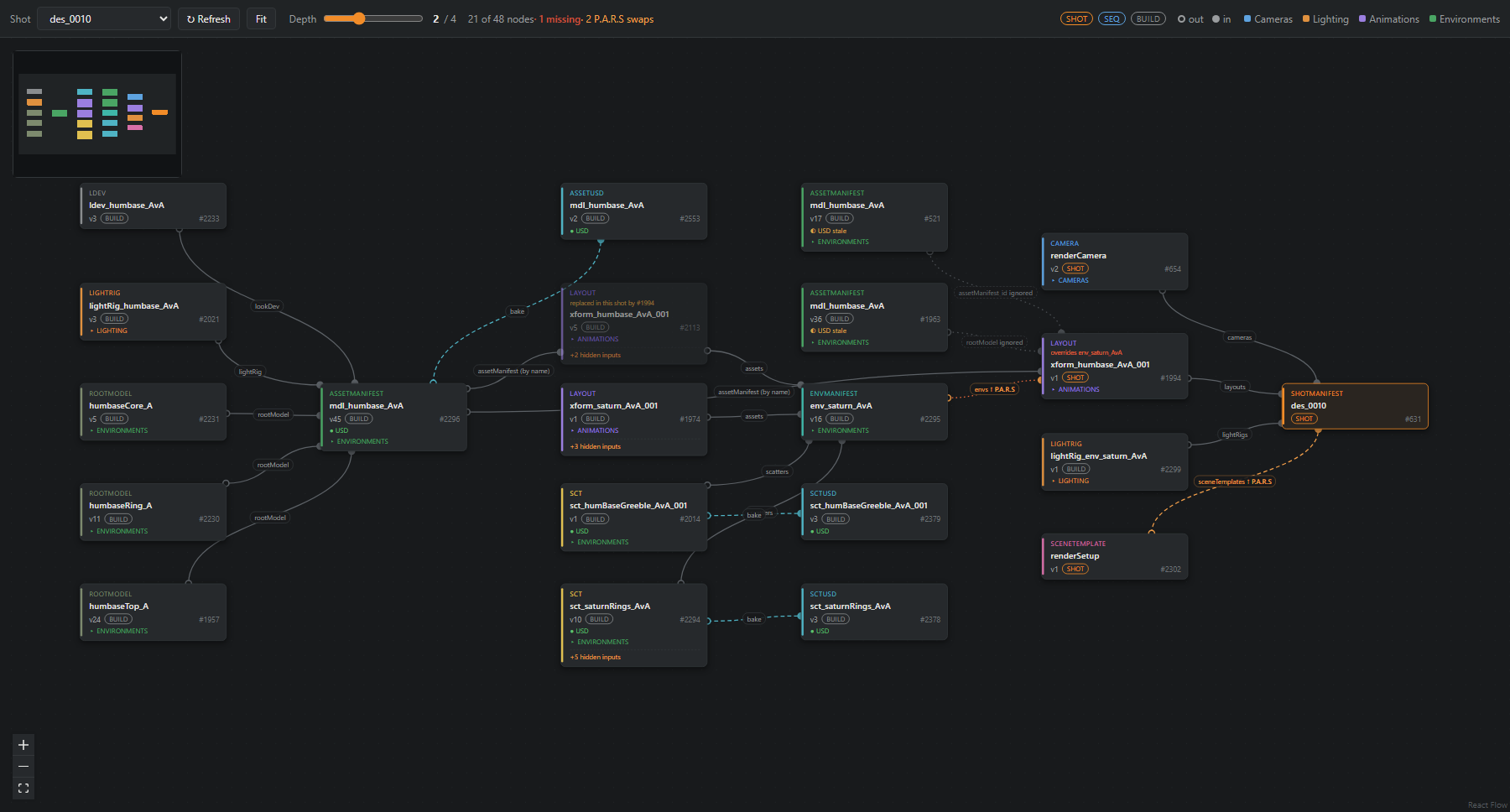The width and height of the screenshot is (1510, 812).
Task: Click the Fit button in the header
Action: point(261,19)
